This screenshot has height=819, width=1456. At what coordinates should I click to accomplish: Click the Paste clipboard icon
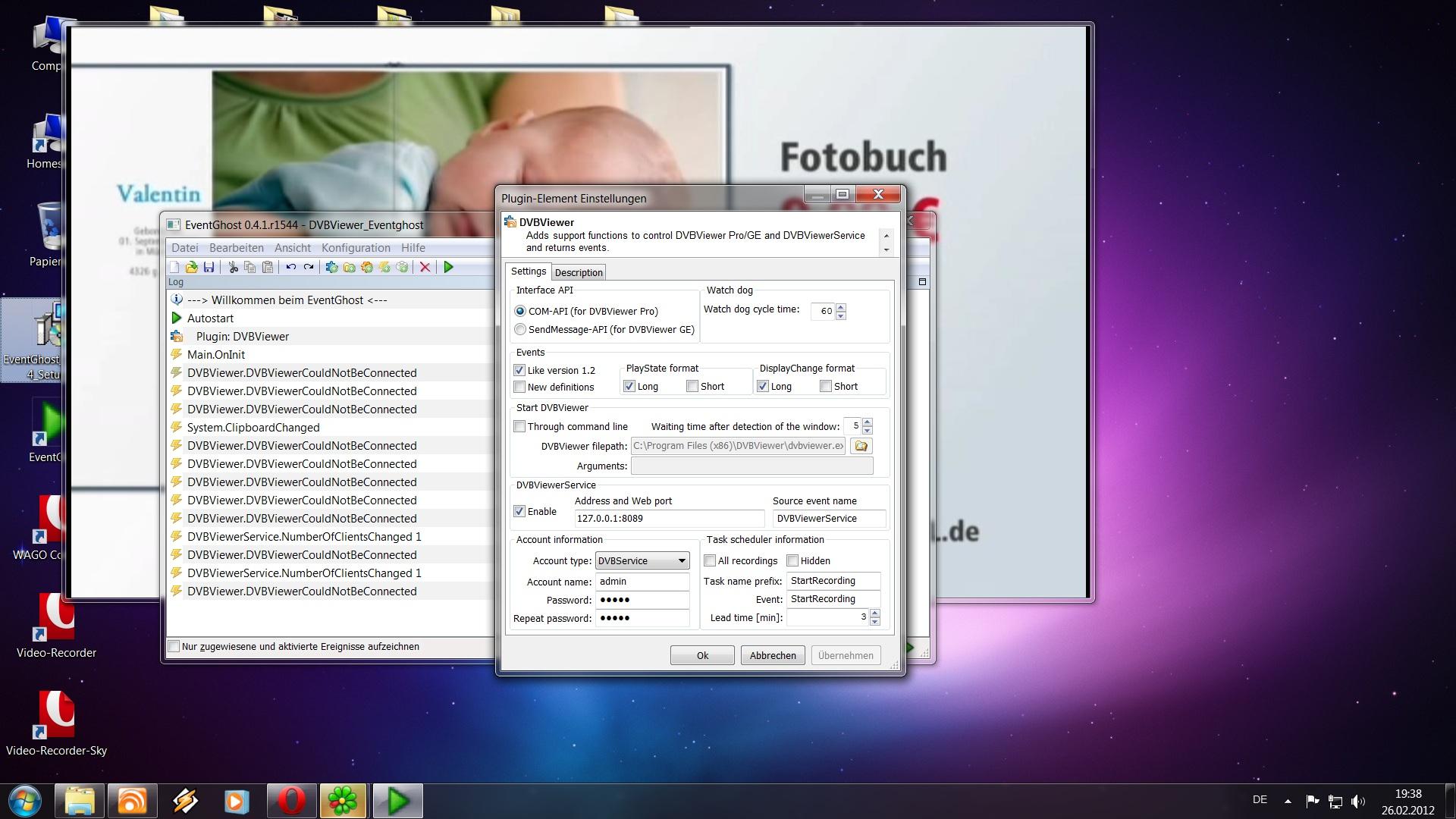(267, 267)
